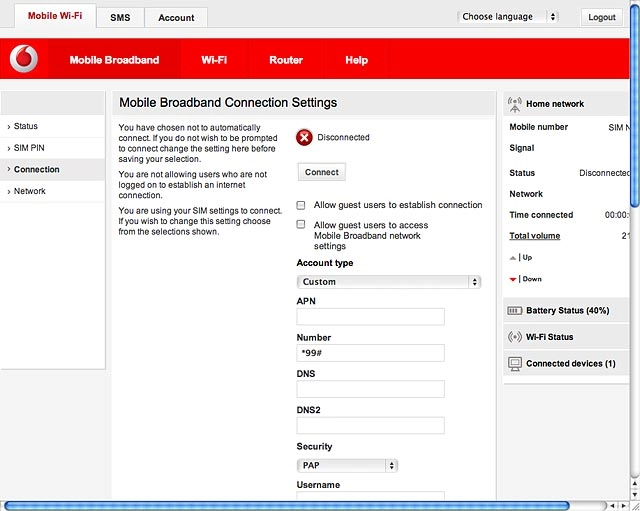
Task: Expand the Wi-Fi Status section
Action: (566, 337)
